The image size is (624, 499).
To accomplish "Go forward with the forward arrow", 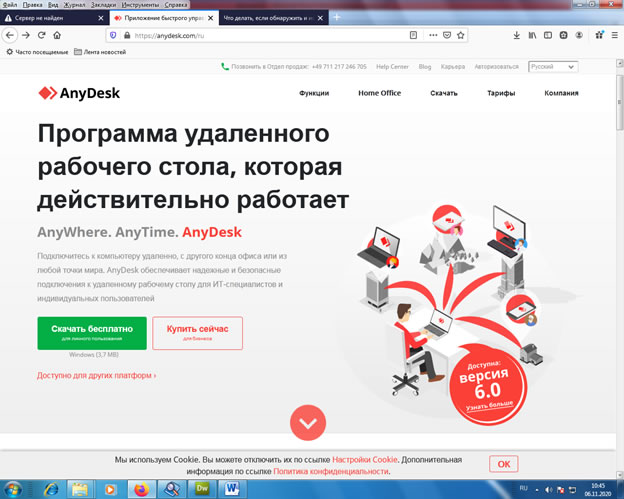I will click(26, 35).
